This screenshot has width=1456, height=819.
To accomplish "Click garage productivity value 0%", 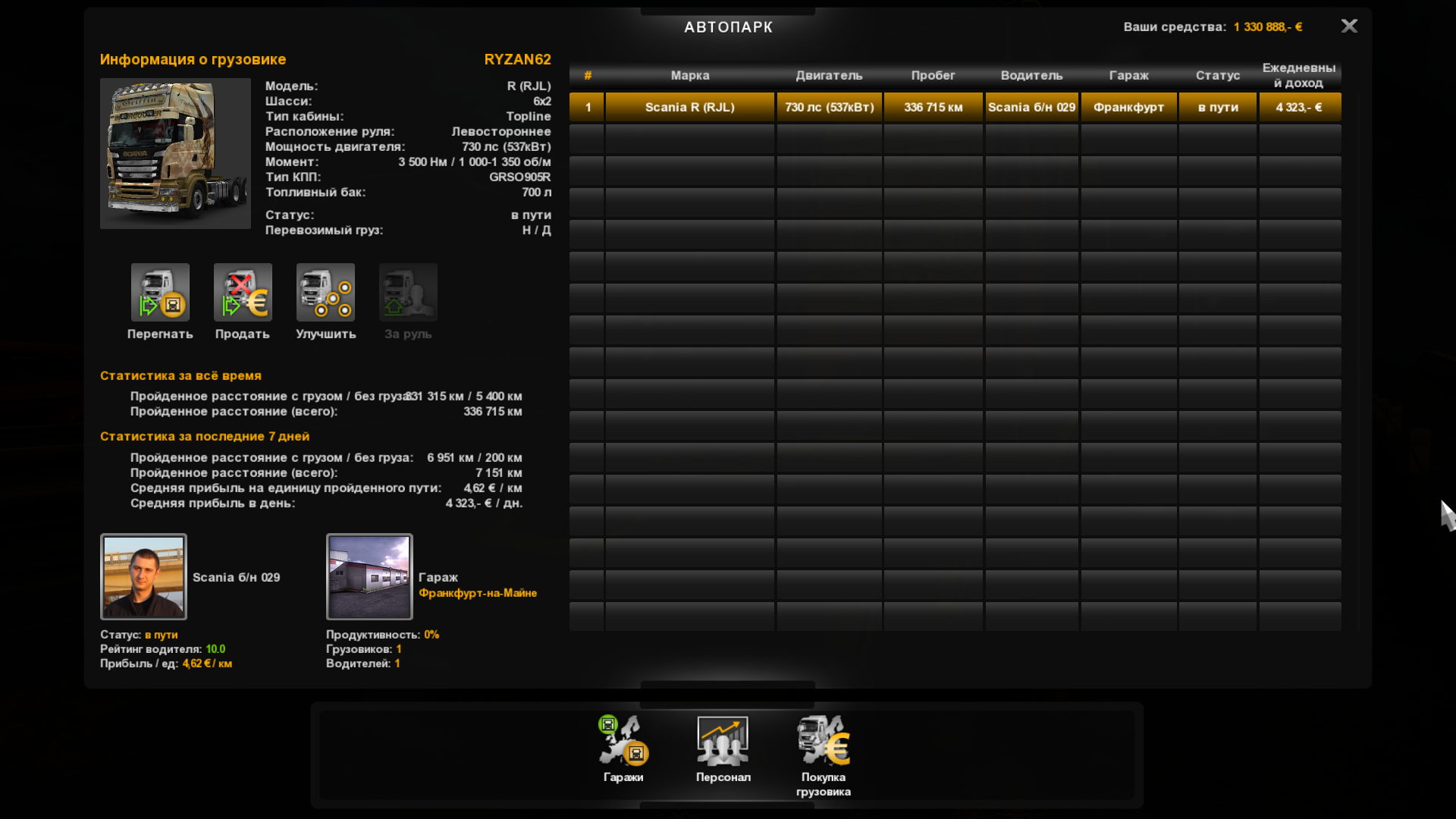I will [431, 635].
